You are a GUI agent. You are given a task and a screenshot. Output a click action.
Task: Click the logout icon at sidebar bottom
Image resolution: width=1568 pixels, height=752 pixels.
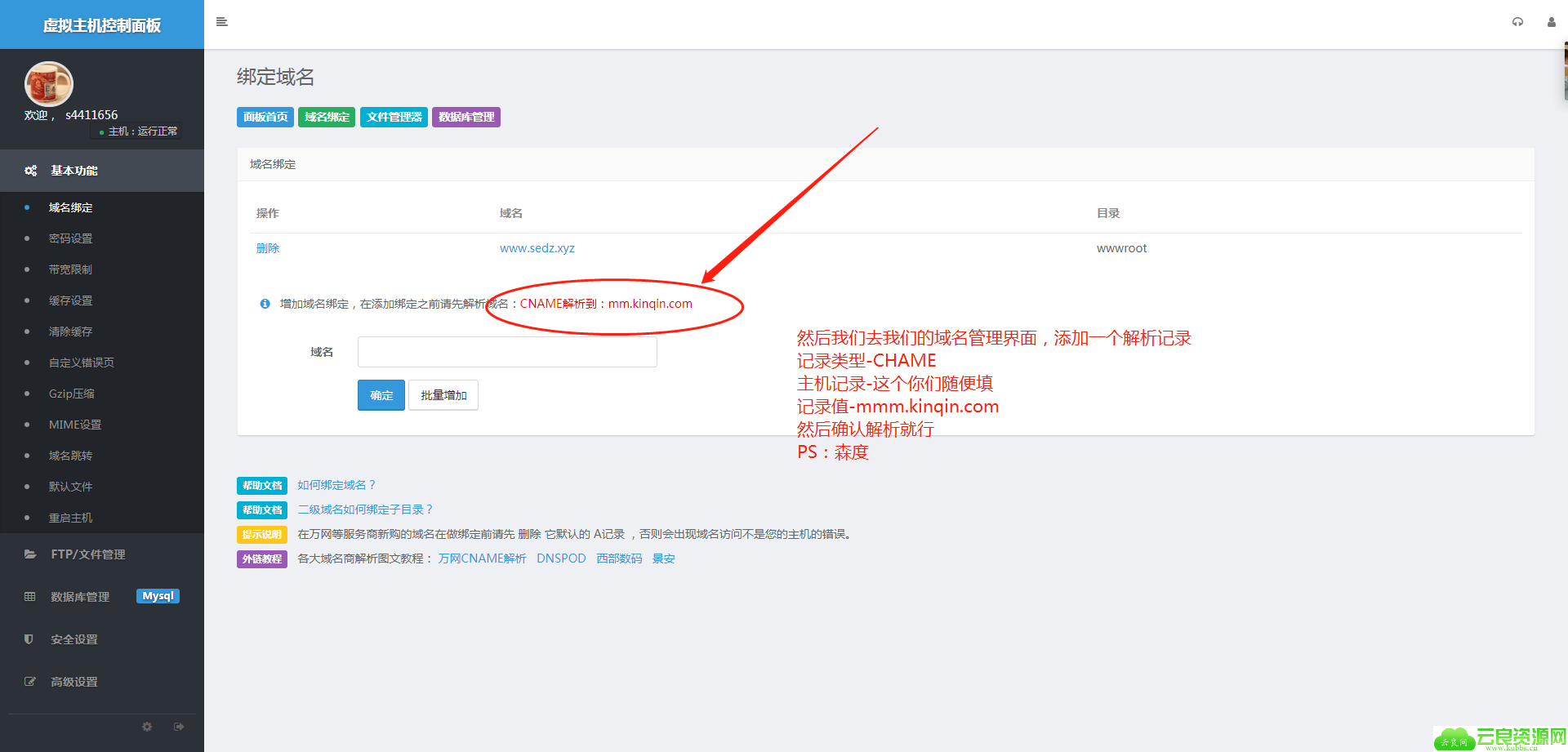[x=179, y=727]
